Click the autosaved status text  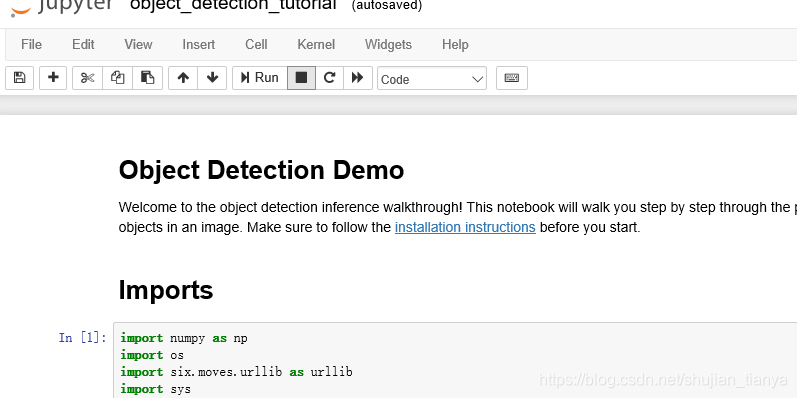[386, 6]
